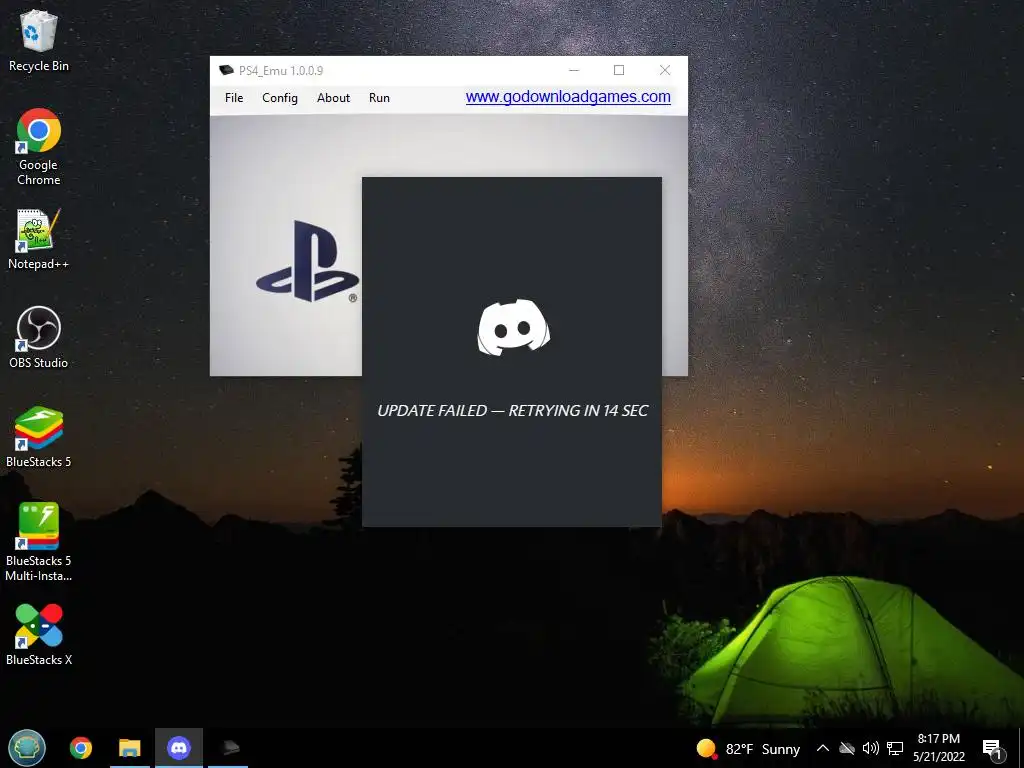Click the Discord taskbar icon
The height and width of the screenshot is (768, 1024).
[x=178, y=748]
